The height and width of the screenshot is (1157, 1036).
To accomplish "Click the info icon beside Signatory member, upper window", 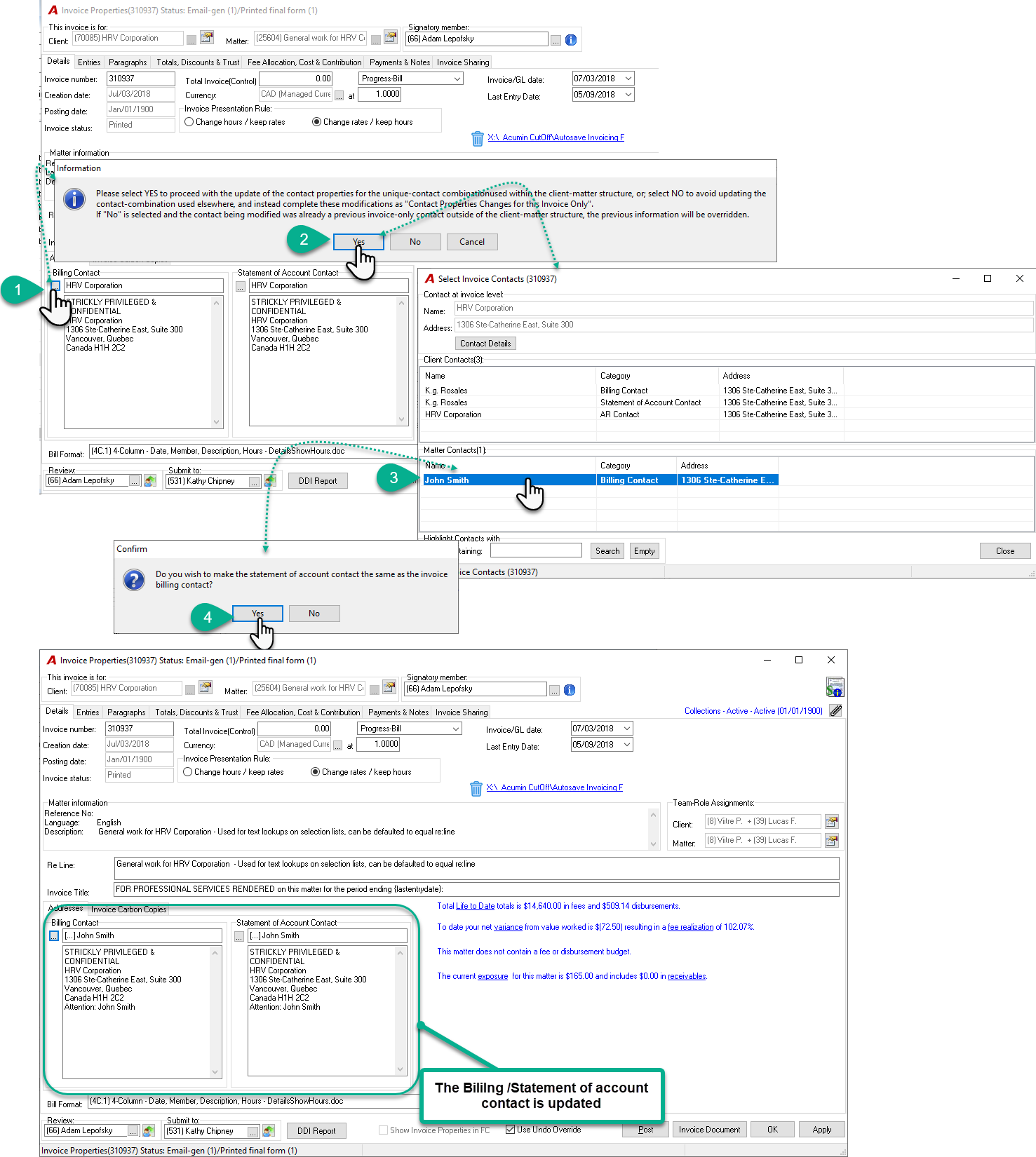I will (x=571, y=40).
